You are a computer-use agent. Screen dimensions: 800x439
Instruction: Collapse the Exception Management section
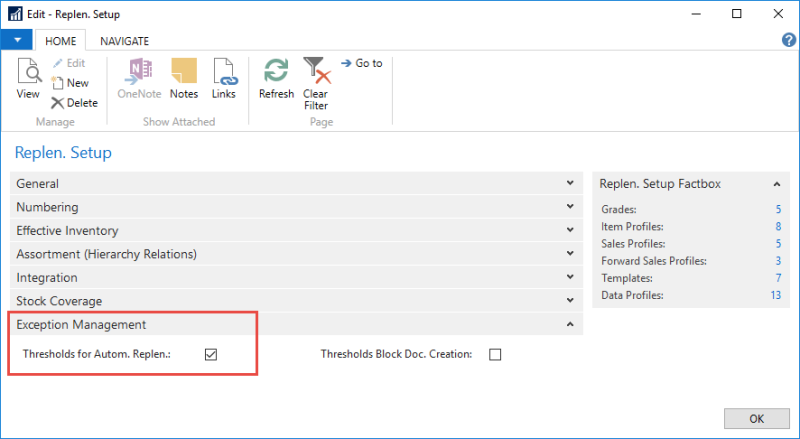(570, 325)
